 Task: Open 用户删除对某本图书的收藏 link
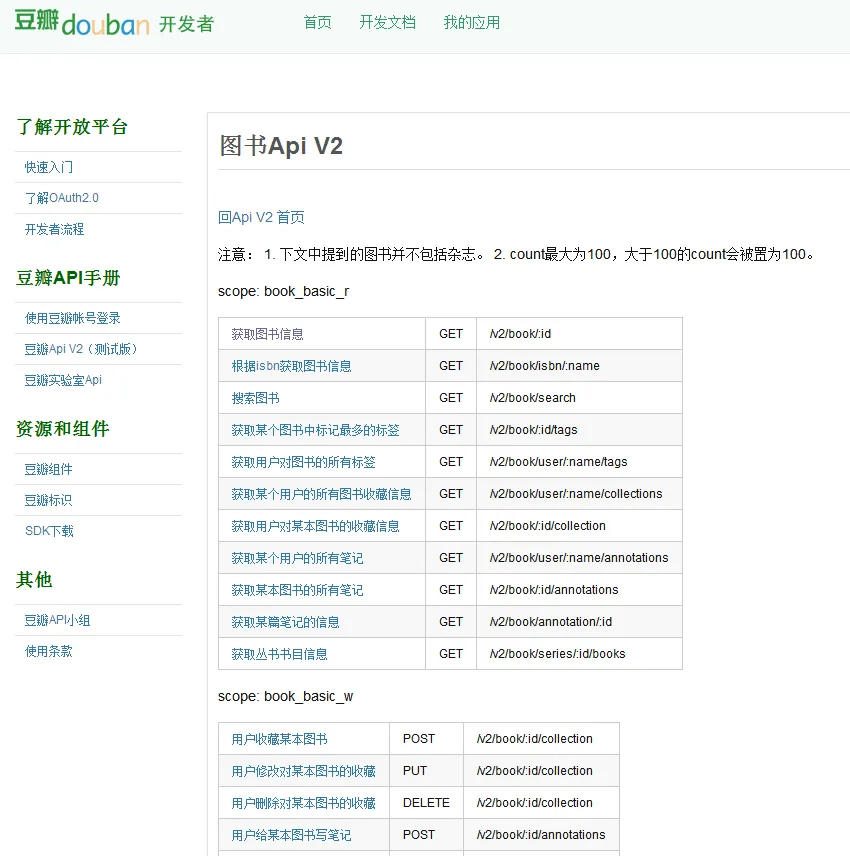304,803
